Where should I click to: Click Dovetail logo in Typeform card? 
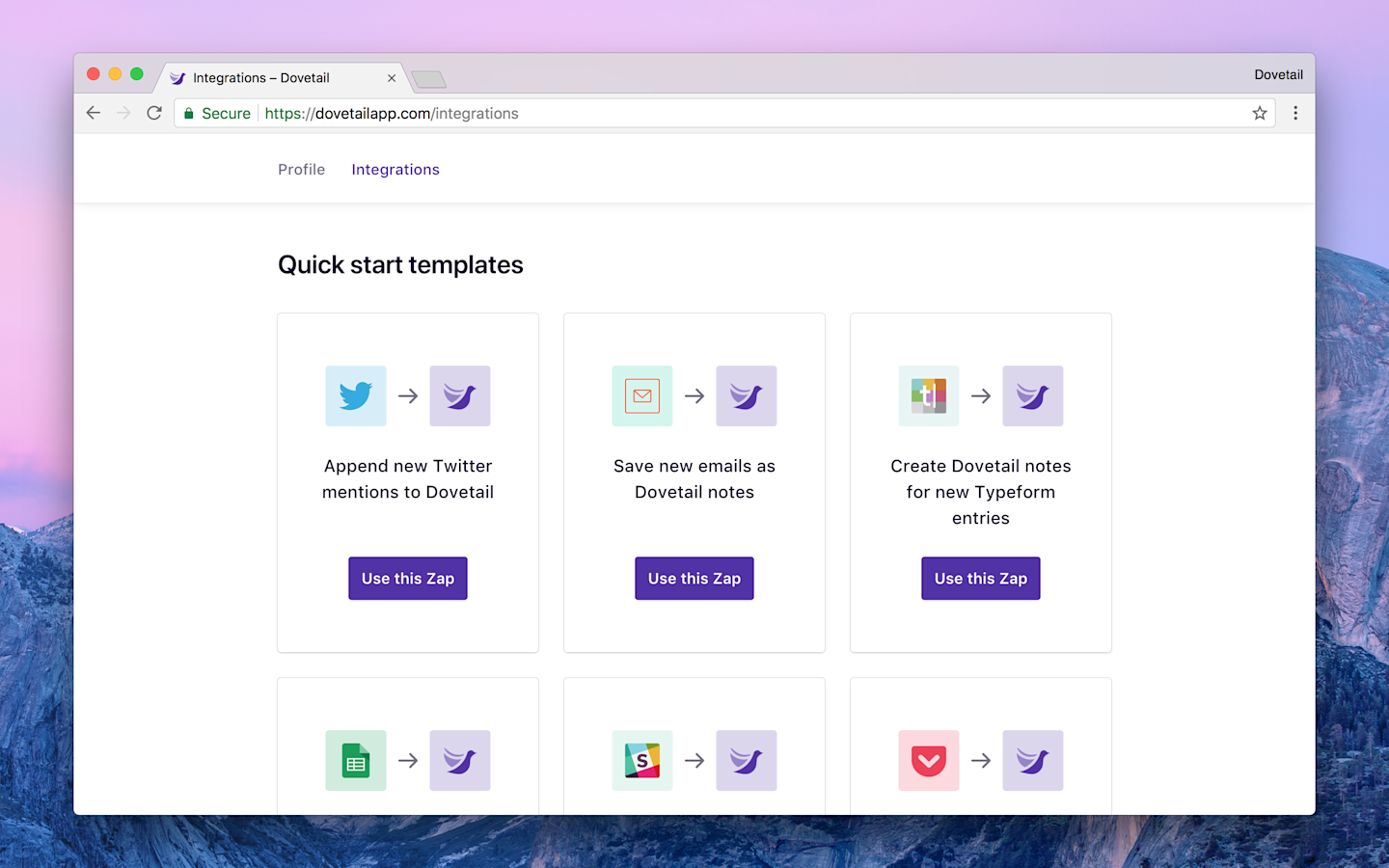click(1033, 395)
